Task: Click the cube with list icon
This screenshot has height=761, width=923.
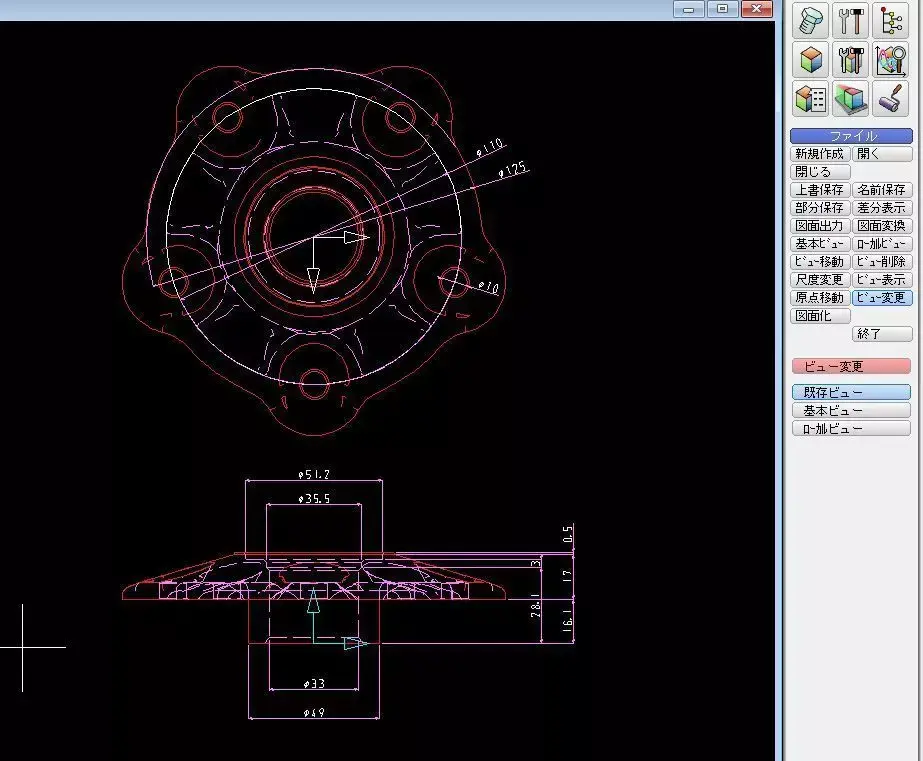Action: point(811,98)
